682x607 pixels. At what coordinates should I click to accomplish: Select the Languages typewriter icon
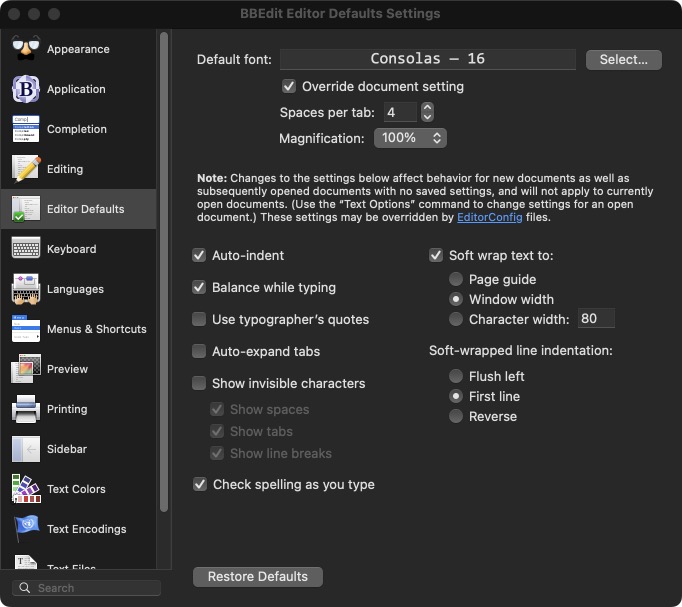tap(26, 289)
